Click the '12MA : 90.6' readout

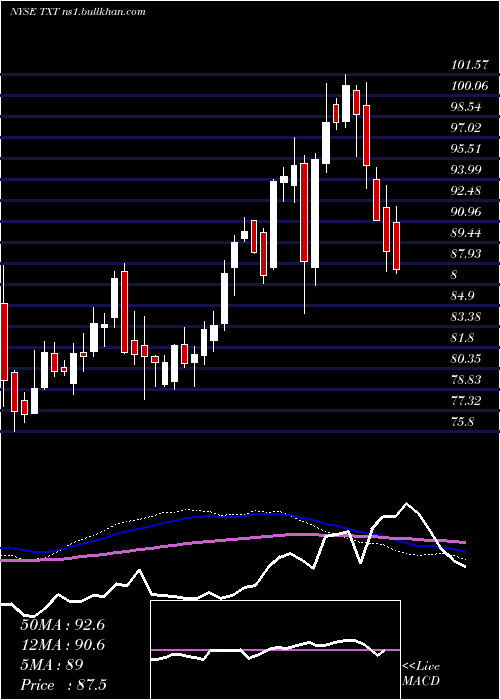62,645
